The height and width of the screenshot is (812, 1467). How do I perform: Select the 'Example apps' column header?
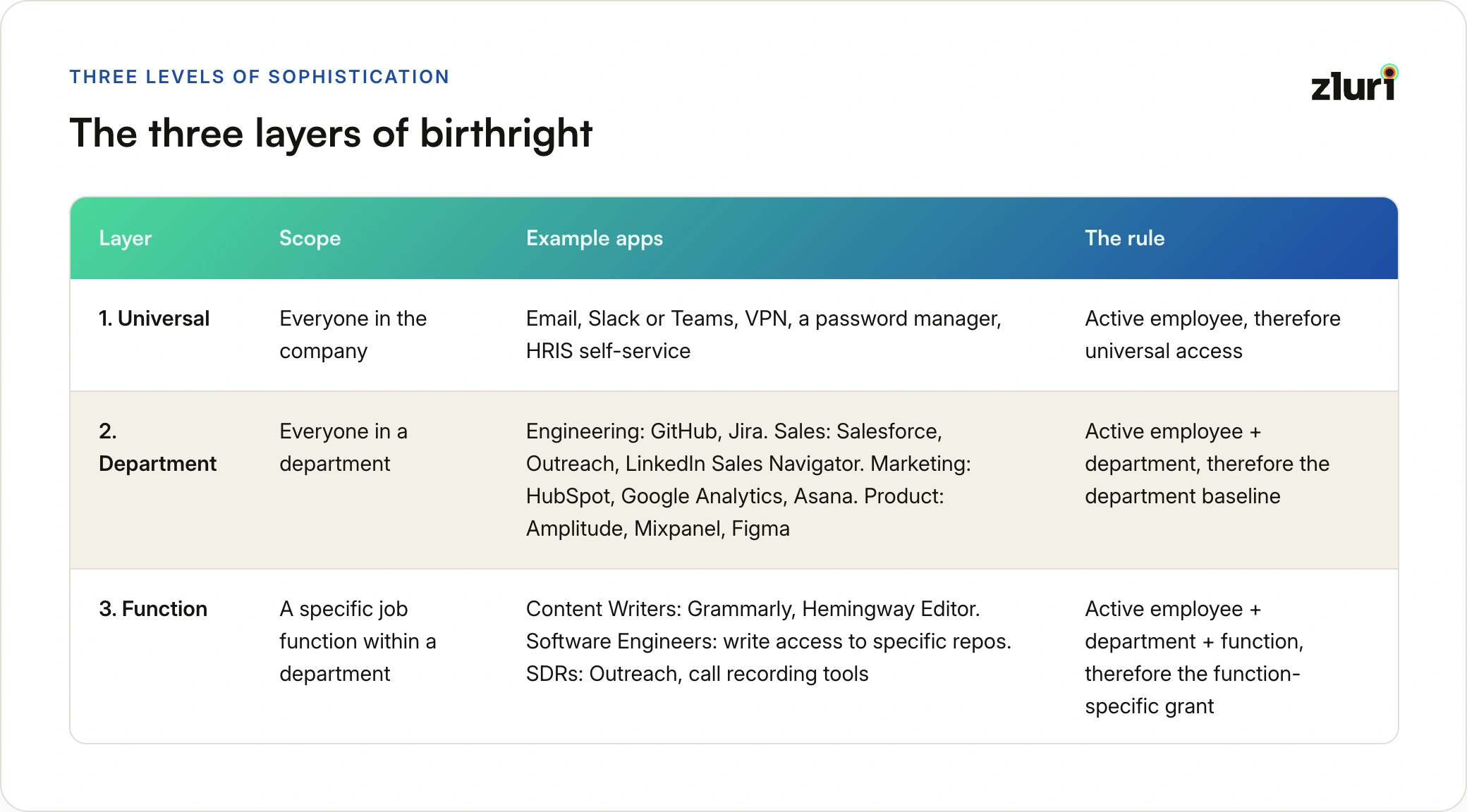point(595,238)
